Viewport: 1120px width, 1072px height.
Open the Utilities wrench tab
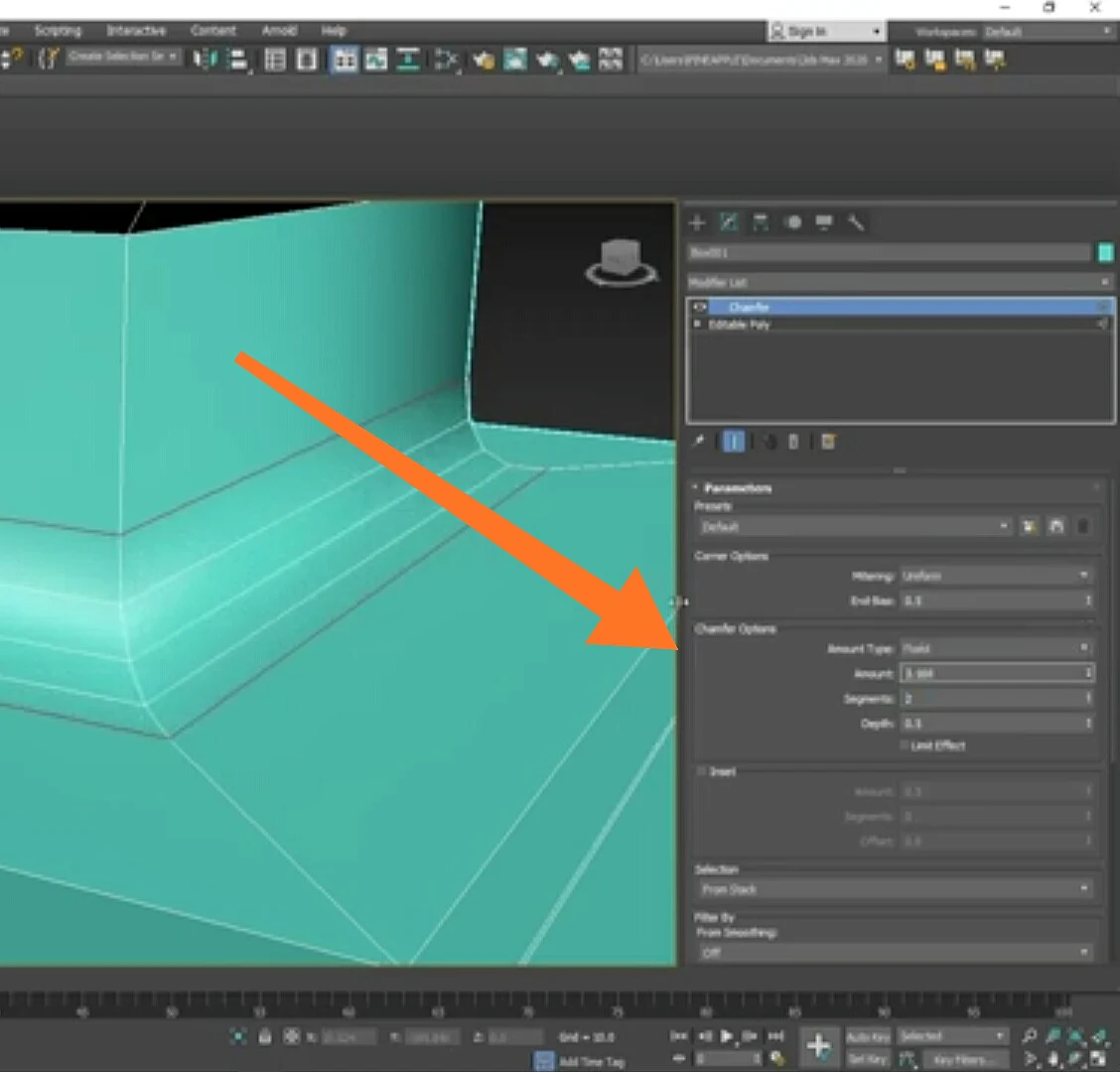pos(856,222)
